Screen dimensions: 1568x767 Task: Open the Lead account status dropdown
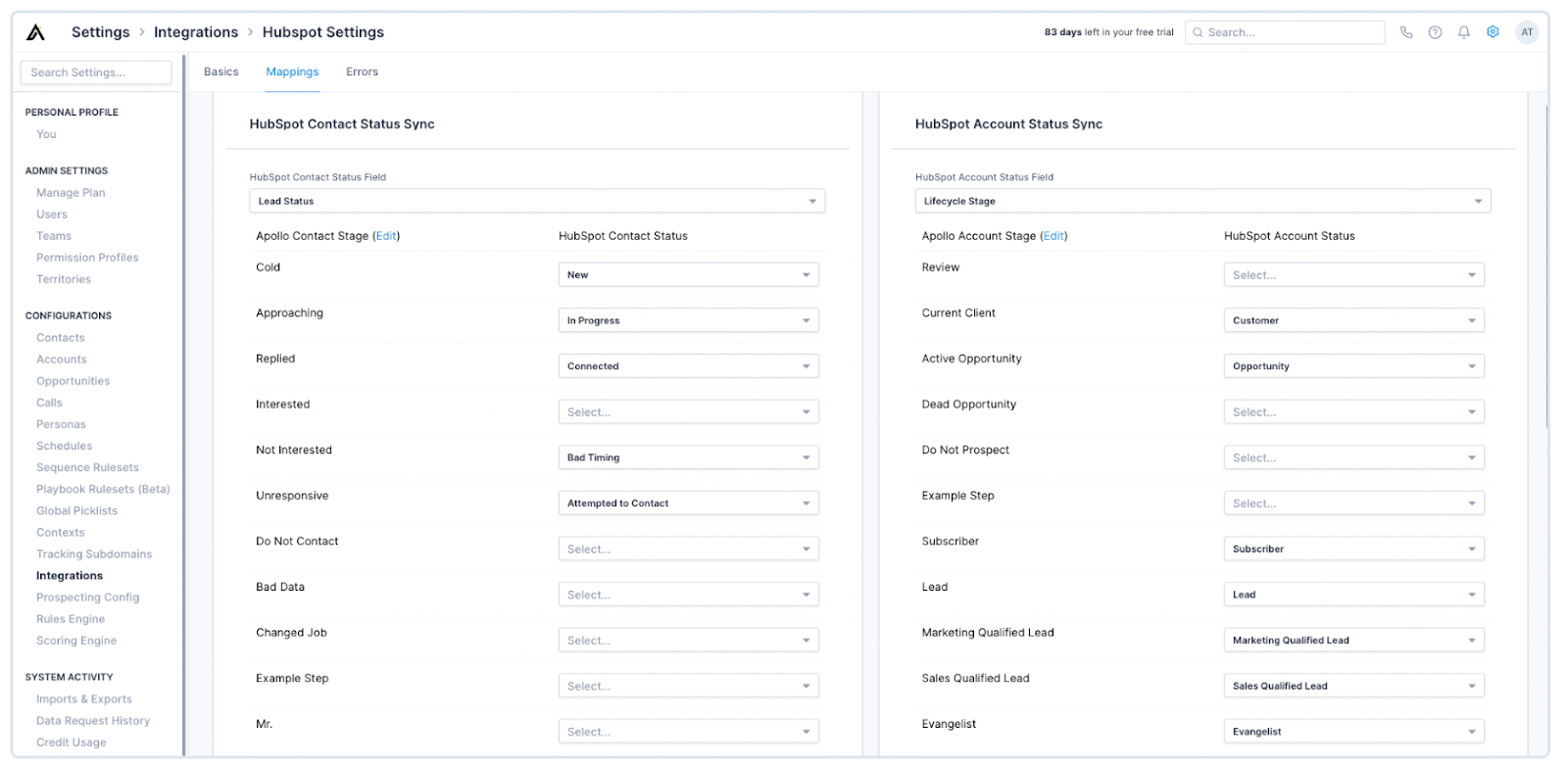tap(1354, 595)
